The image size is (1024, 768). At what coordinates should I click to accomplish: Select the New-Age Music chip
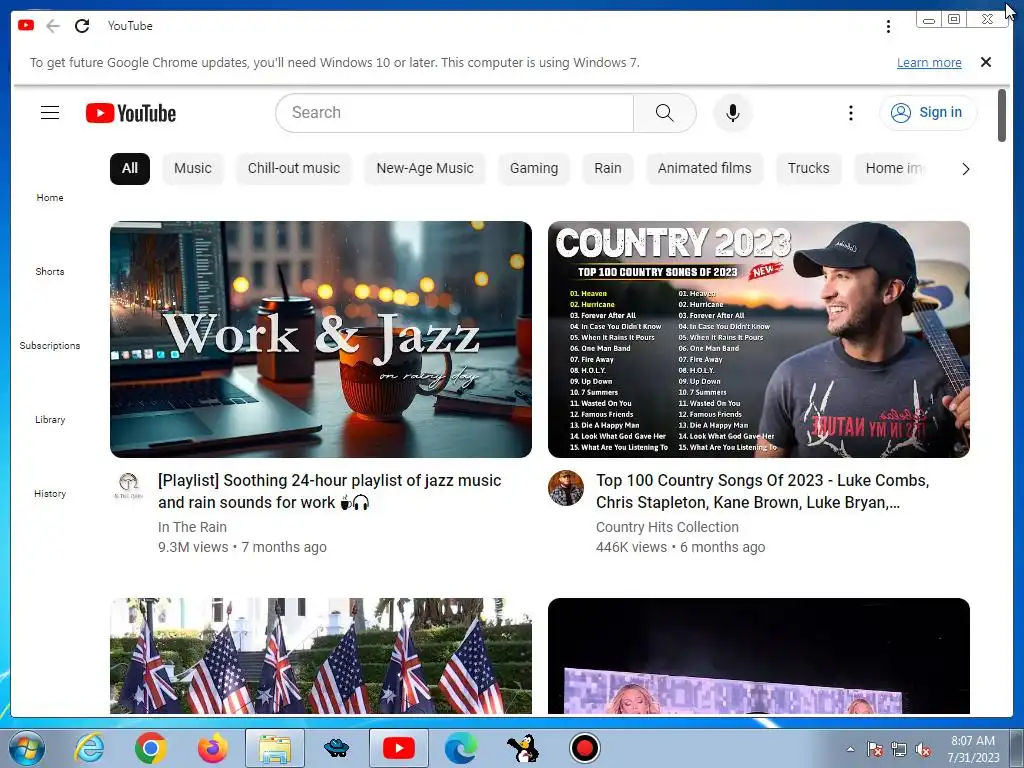(424, 168)
